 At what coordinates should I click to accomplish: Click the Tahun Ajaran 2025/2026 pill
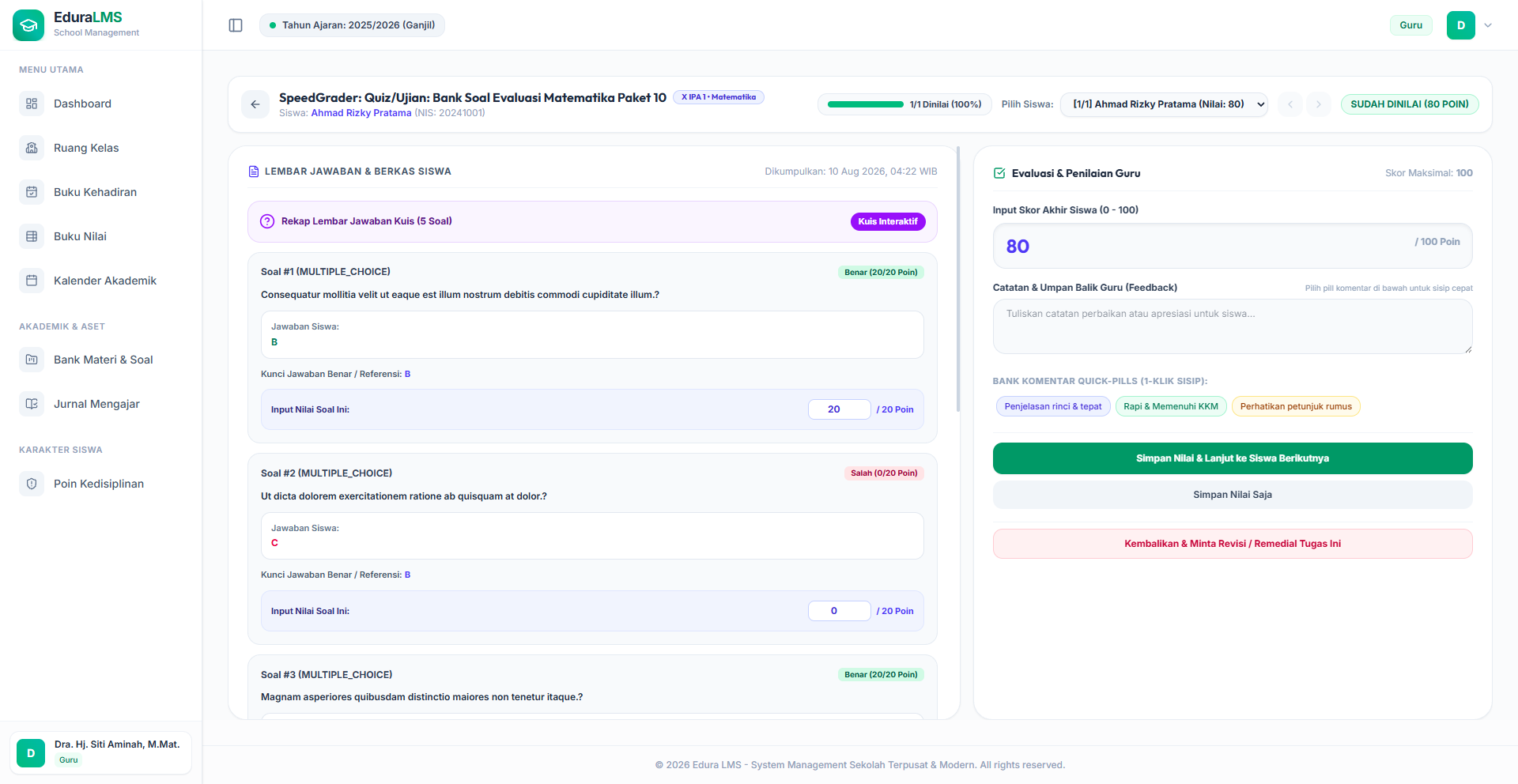click(x=352, y=25)
